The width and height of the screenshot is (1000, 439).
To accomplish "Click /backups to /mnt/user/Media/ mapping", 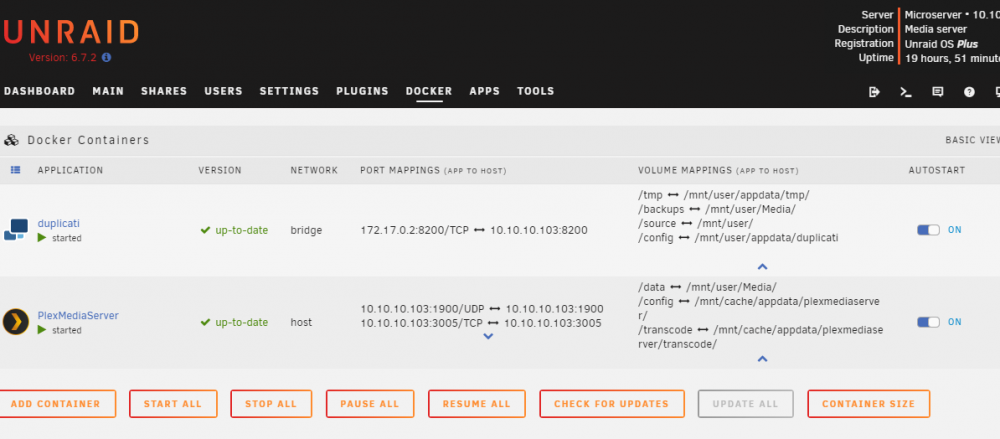I will point(717,209).
